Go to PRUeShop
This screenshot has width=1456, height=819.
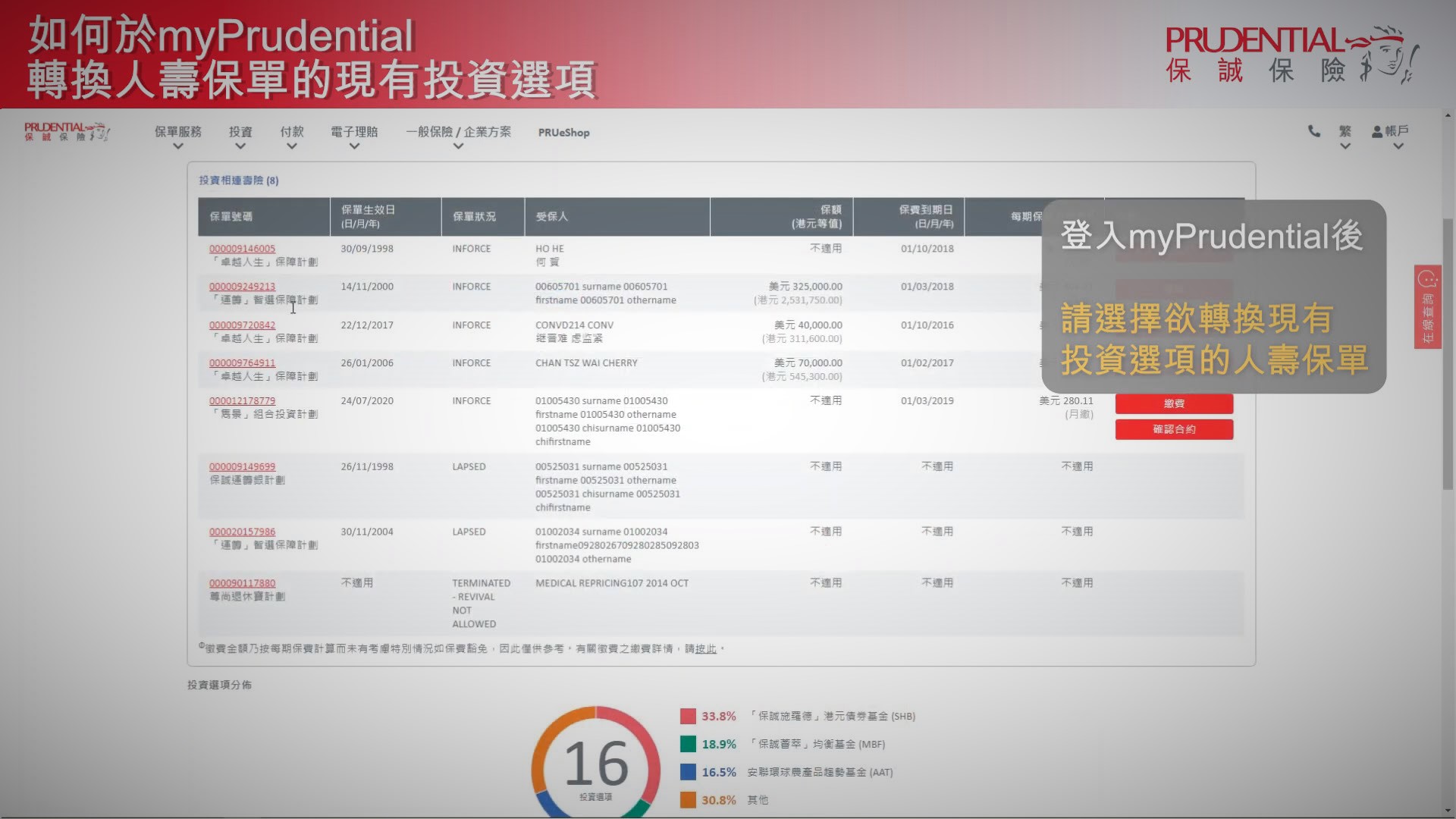pos(563,133)
